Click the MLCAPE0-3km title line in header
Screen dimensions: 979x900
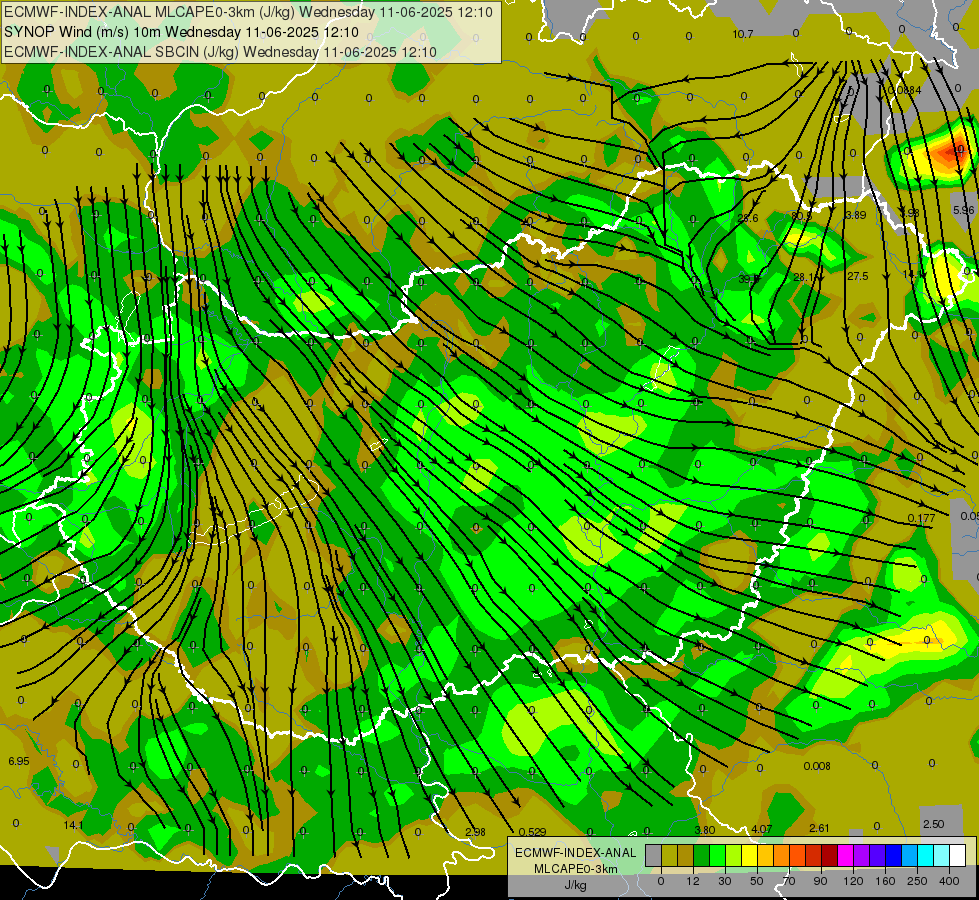click(248, 12)
